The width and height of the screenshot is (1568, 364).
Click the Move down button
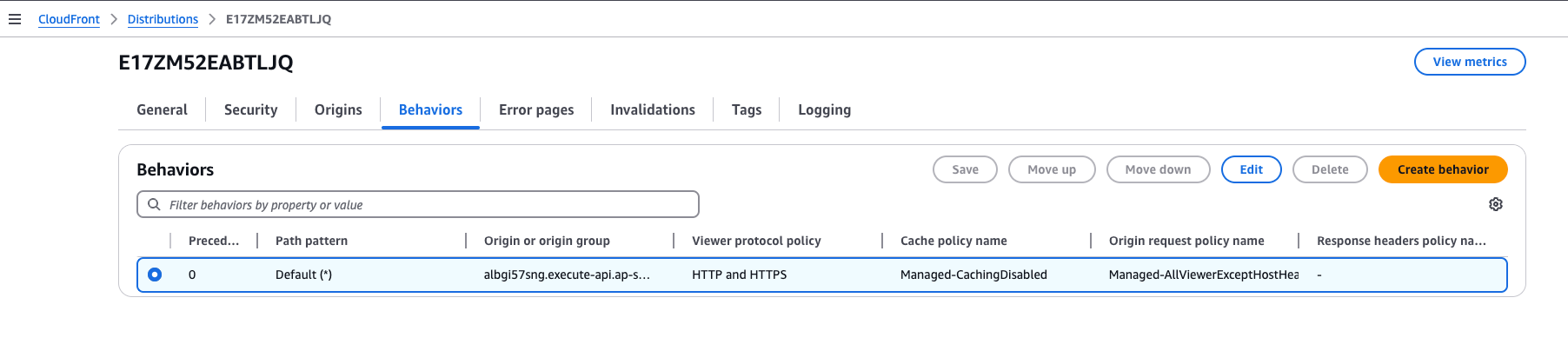(1158, 169)
